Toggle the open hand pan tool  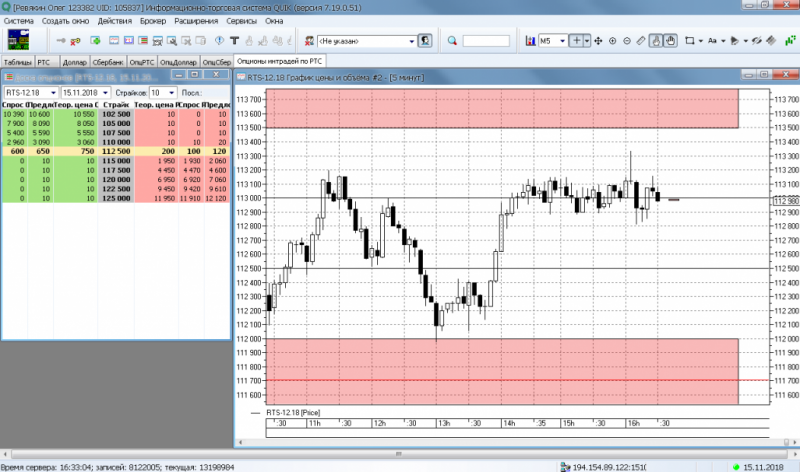670,41
